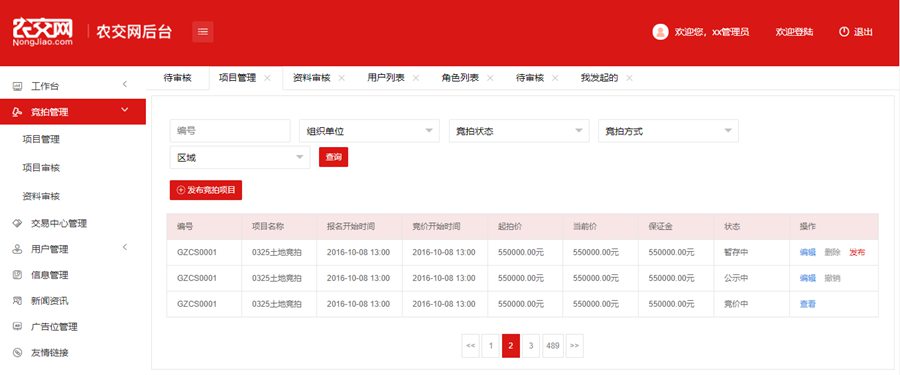Click the 新闻资讯 sidebar icon
Image resolution: width=900 pixels, height=375 pixels.
coord(17,300)
